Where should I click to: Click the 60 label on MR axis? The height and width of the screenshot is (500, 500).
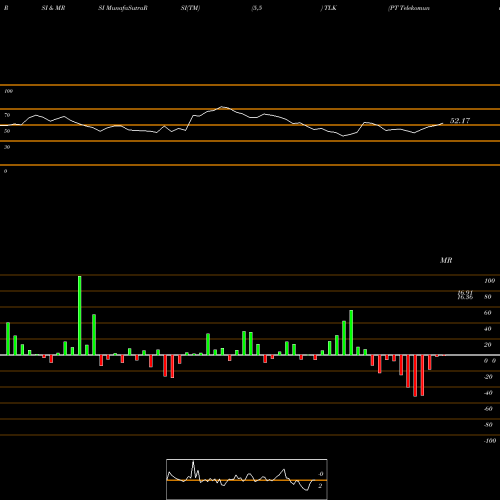point(488,313)
